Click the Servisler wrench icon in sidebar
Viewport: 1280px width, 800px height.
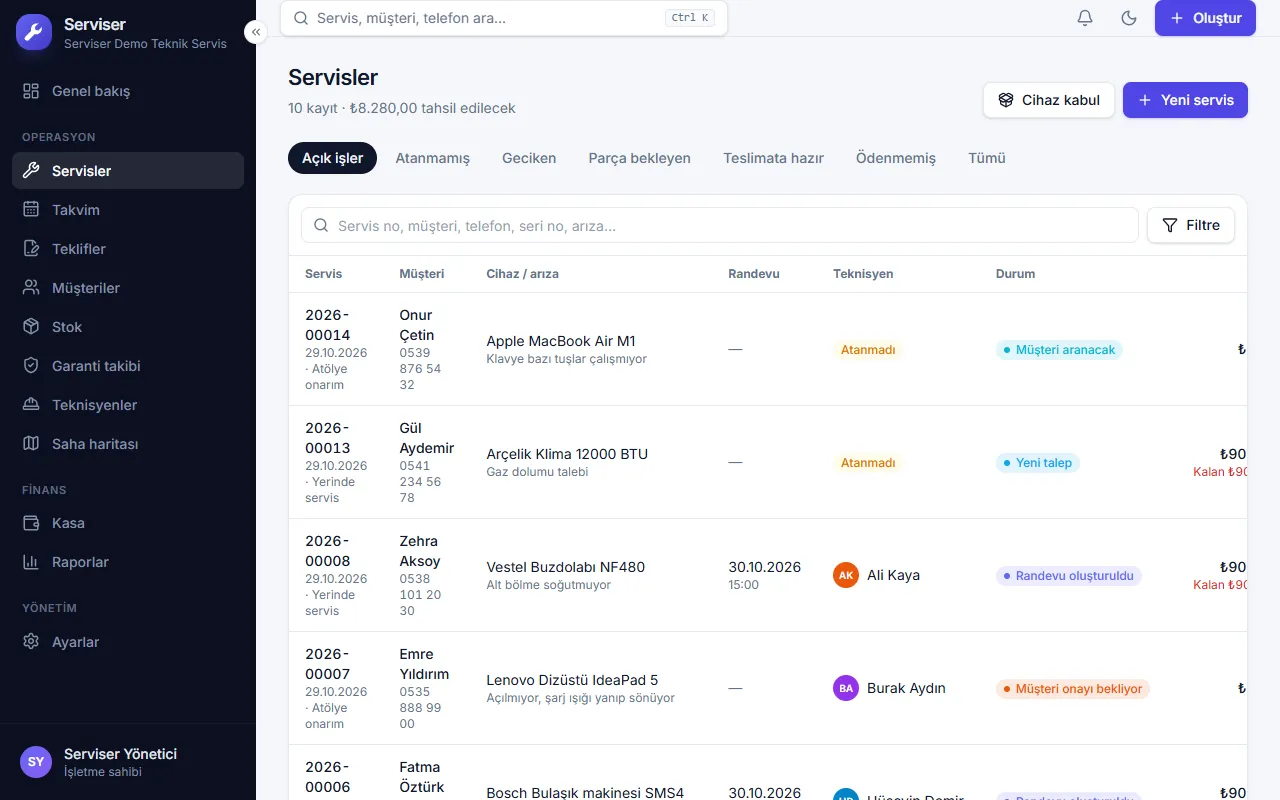click(32, 171)
